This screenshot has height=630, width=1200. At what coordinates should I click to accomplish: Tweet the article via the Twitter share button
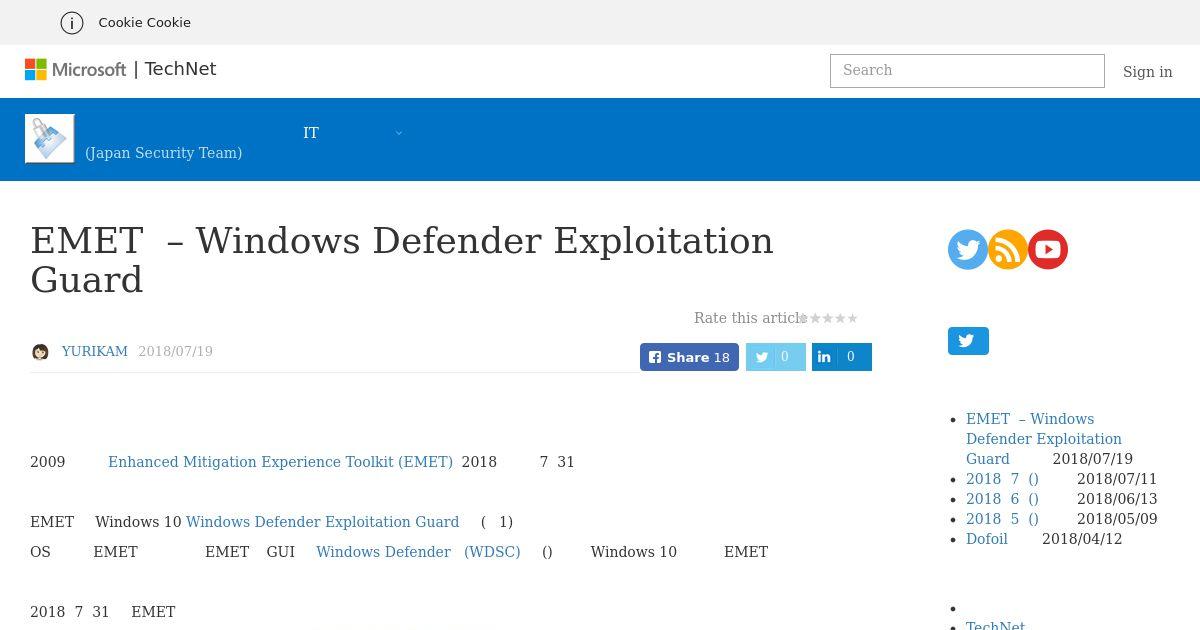(x=776, y=357)
